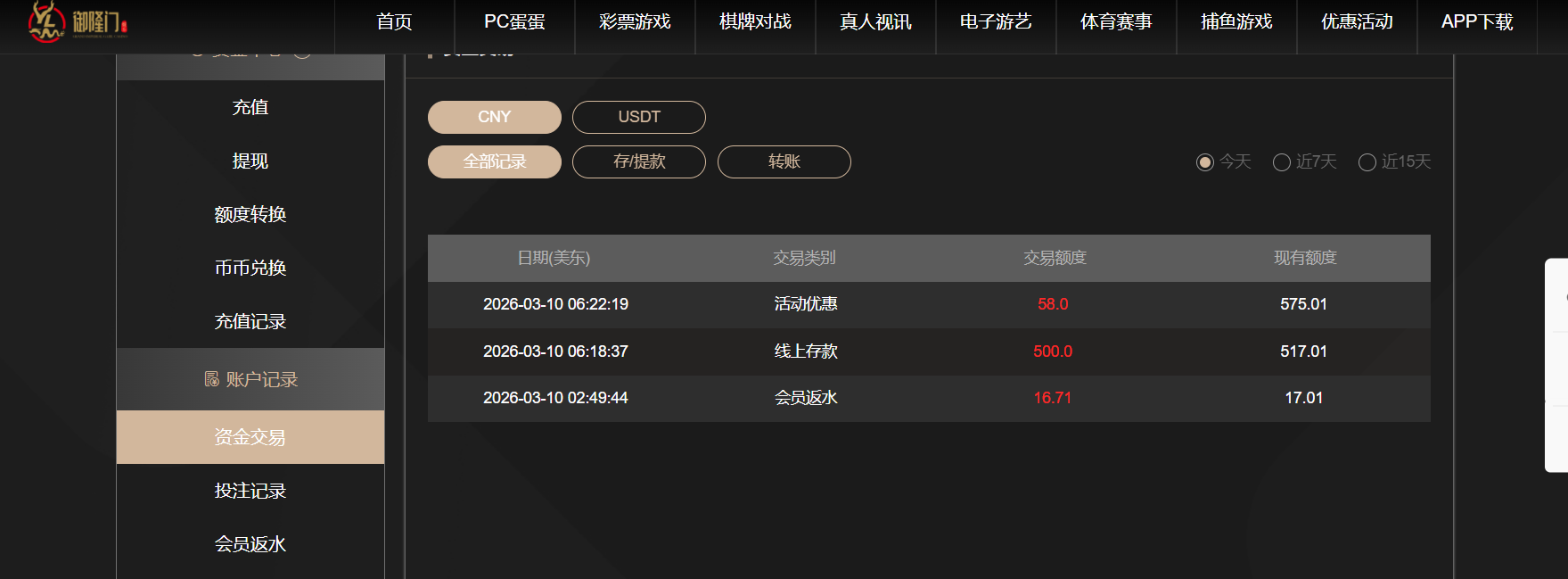Select the 存/提款 record filter
This screenshot has height=579, width=1568.
638,161
